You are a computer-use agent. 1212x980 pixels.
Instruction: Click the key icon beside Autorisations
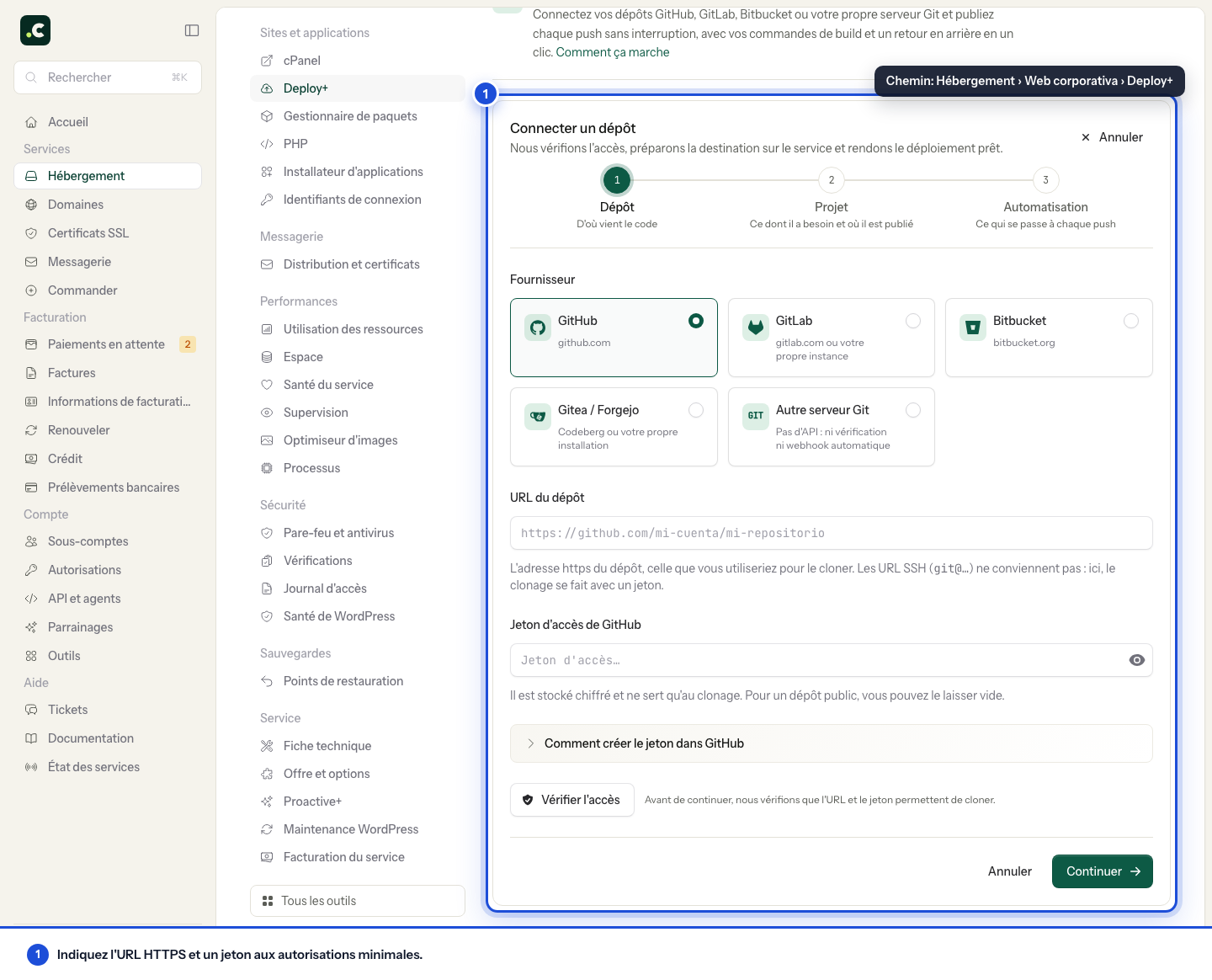tap(31, 570)
